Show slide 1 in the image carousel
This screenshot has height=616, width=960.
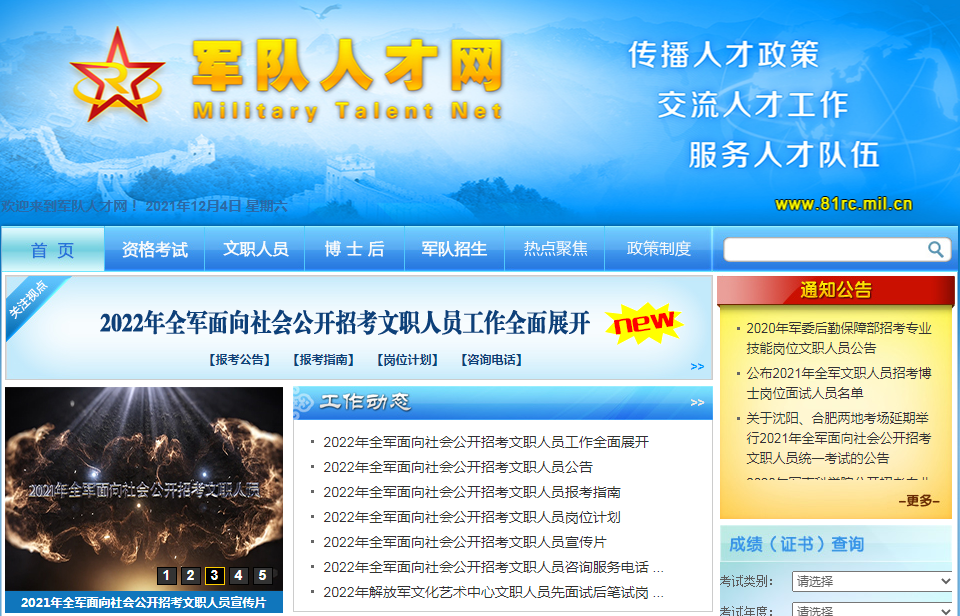(x=167, y=576)
